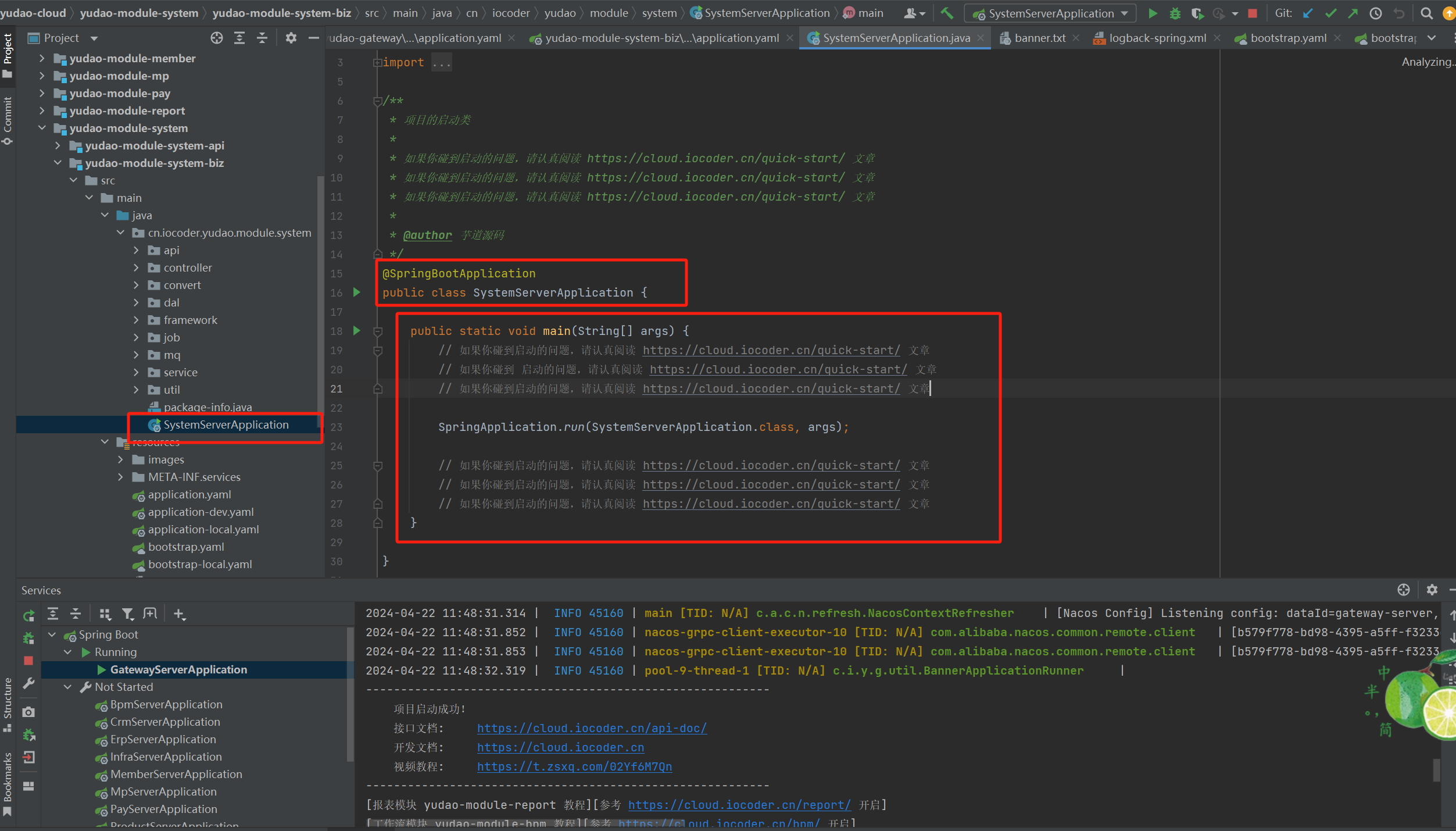This screenshot has height=831, width=1456.
Task: Select SystemServerApplication.java editor tab
Action: click(893, 38)
